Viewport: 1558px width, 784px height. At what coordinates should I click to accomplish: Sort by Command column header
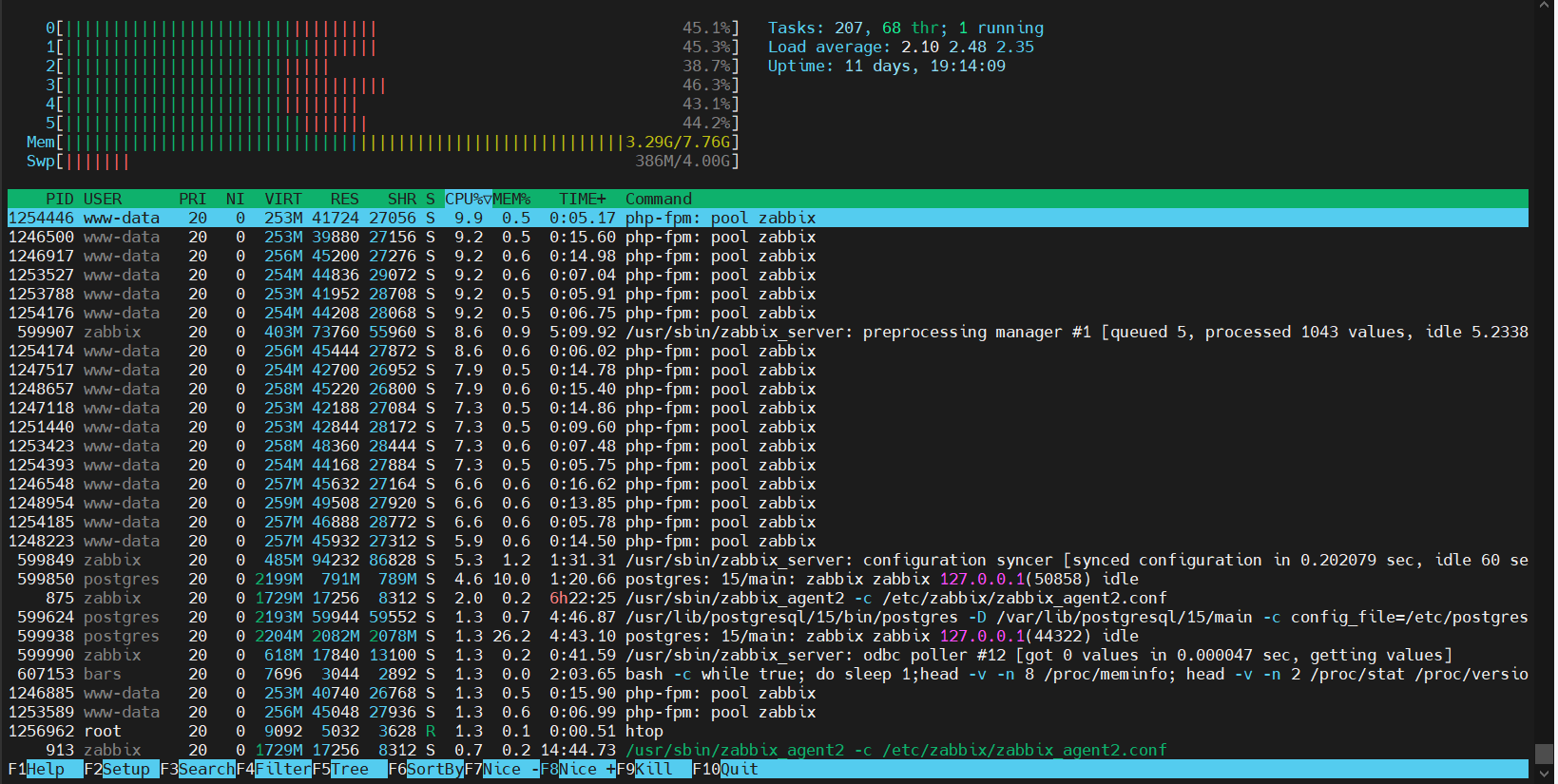[x=659, y=199]
